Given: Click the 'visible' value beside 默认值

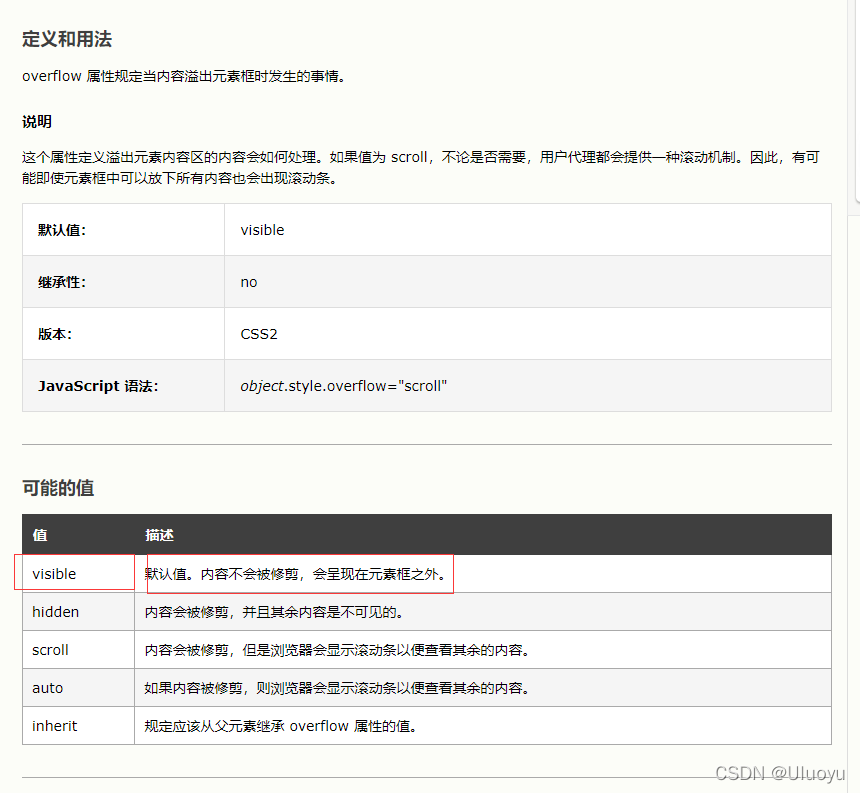Looking at the screenshot, I should [x=262, y=230].
